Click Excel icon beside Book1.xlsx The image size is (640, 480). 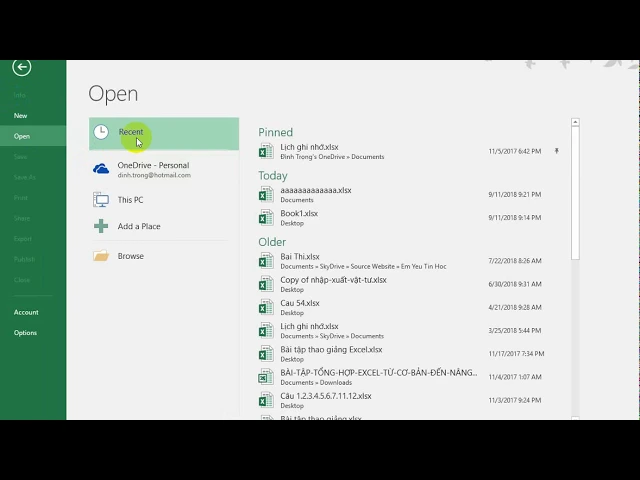click(265, 217)
